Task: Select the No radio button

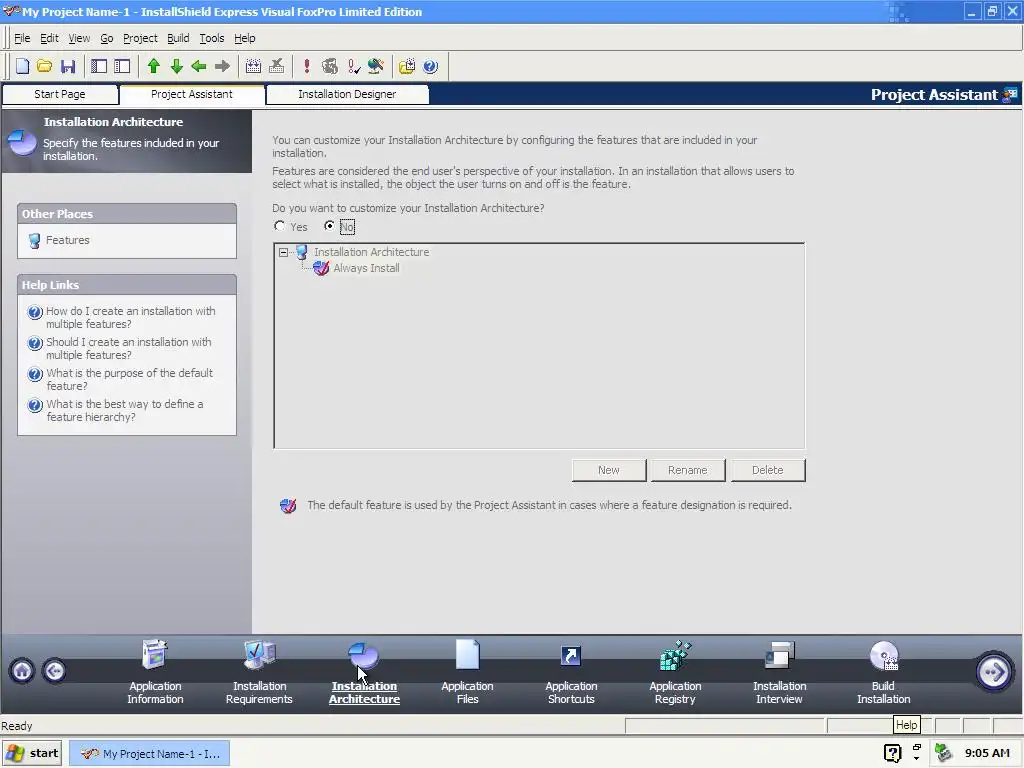Action: click(x=329, y=226)
